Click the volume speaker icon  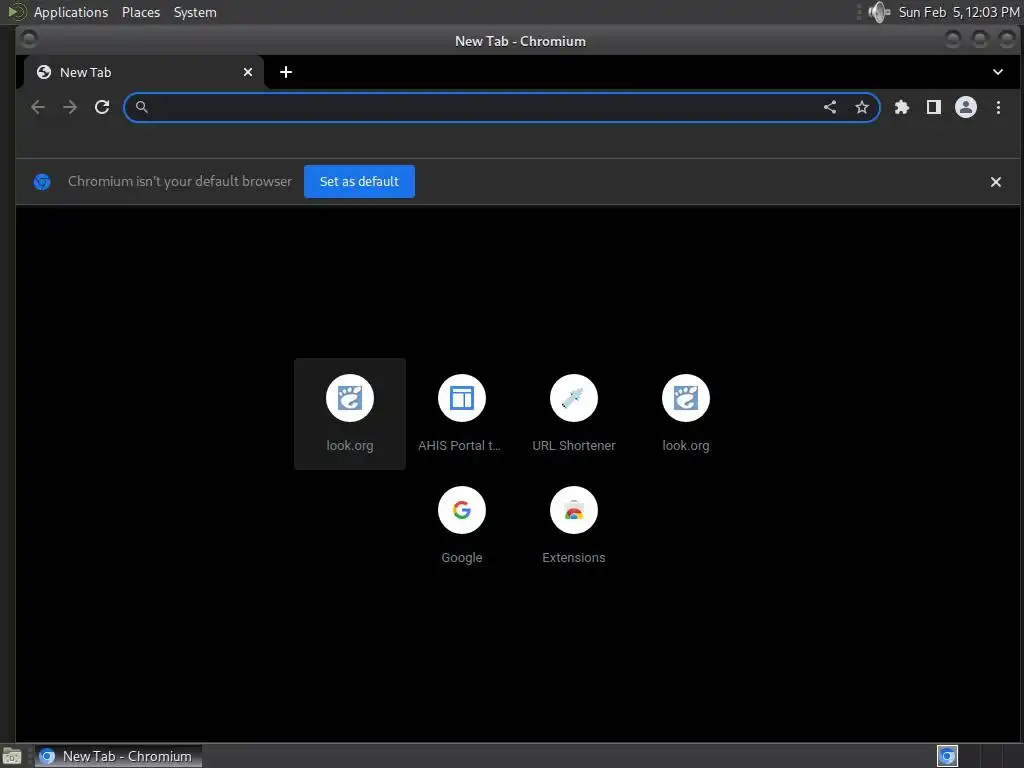879,12
